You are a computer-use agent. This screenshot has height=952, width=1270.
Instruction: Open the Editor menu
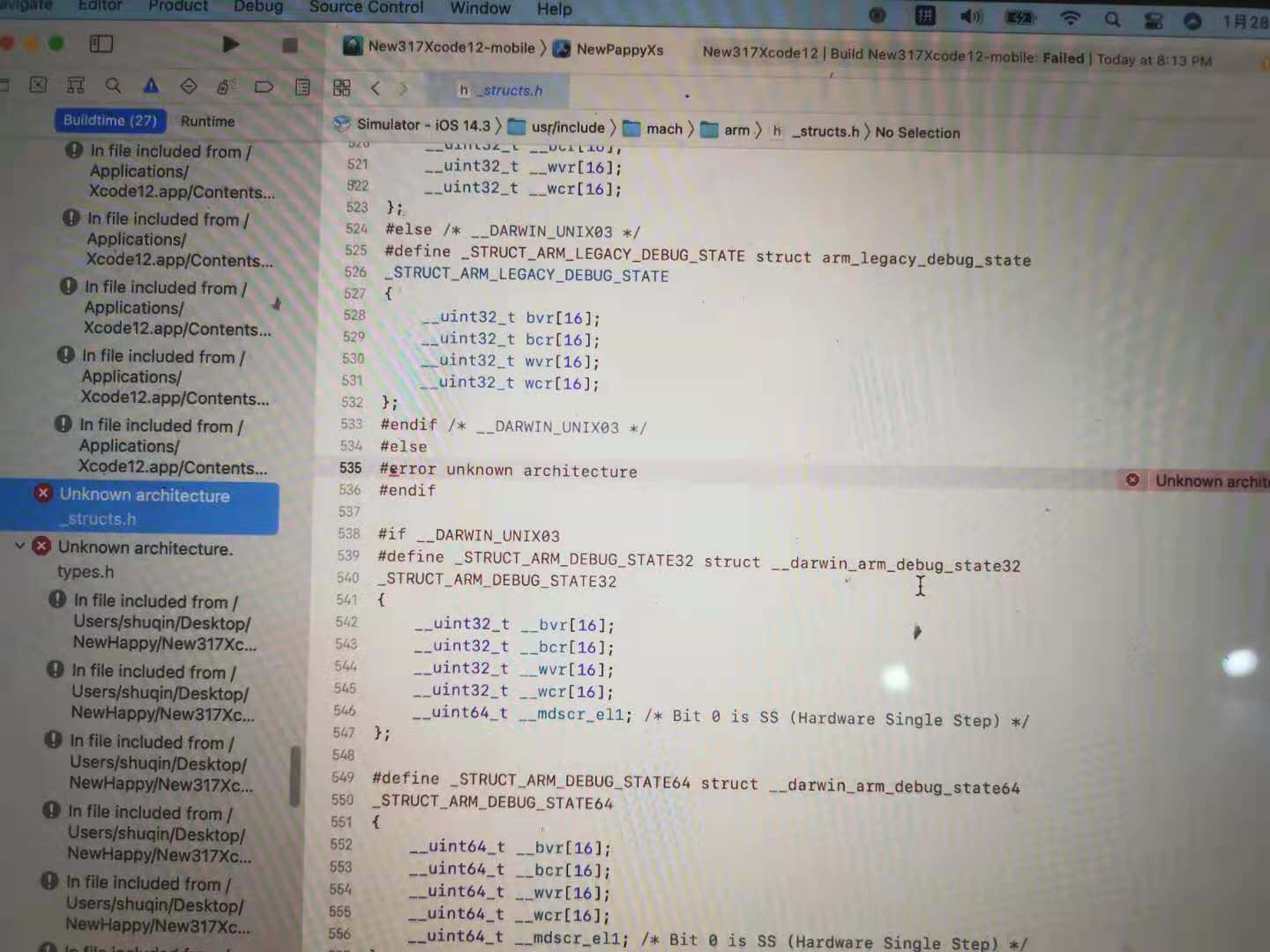point(100,5)
